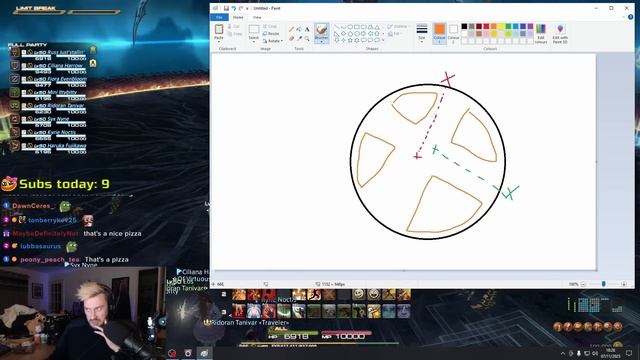Choose the Rectangle shape in Shapes gallery
This screenshot has height=360, width=640.
357,27
